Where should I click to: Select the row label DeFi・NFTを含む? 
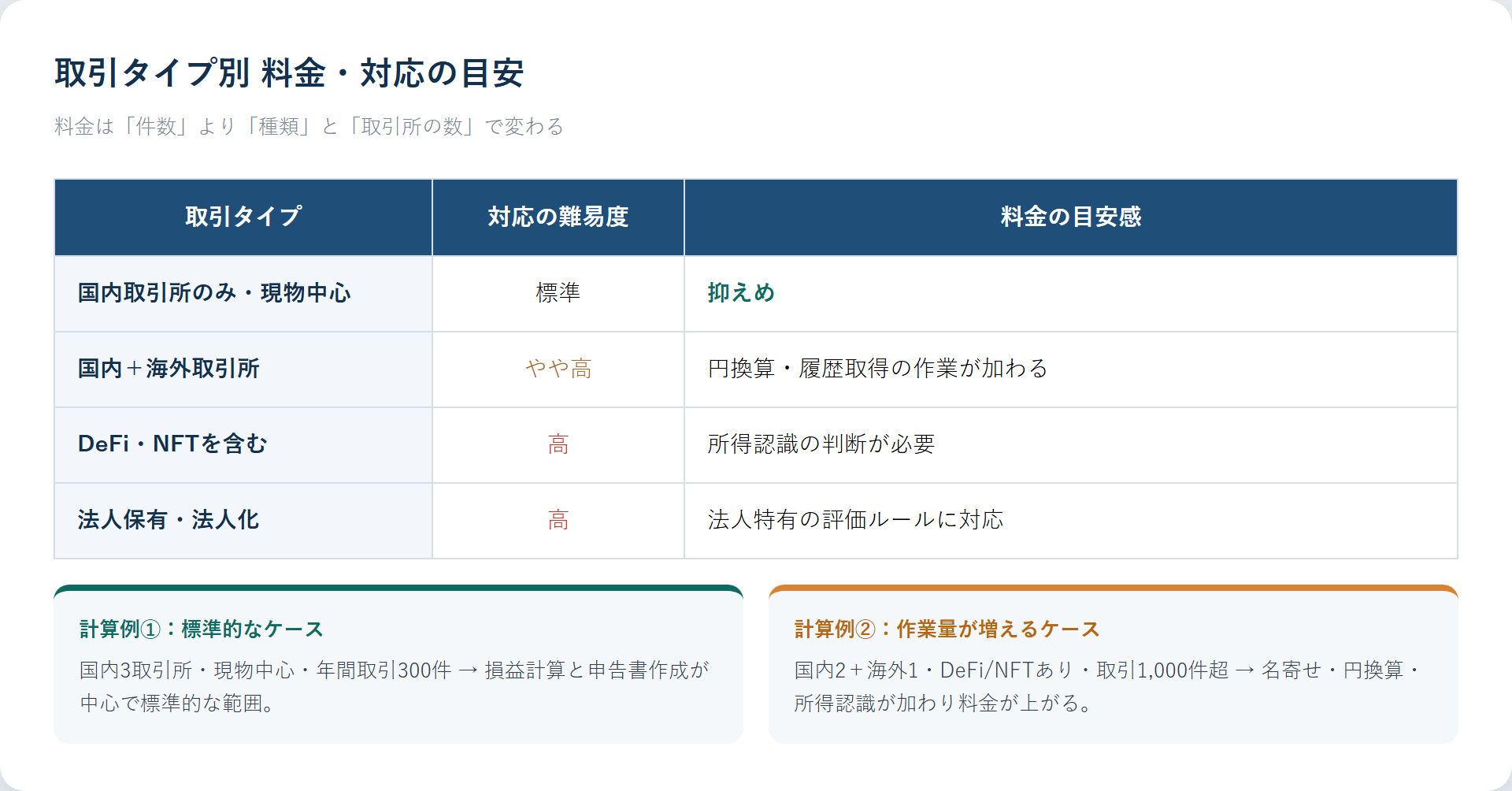click(x=172, y=444)
